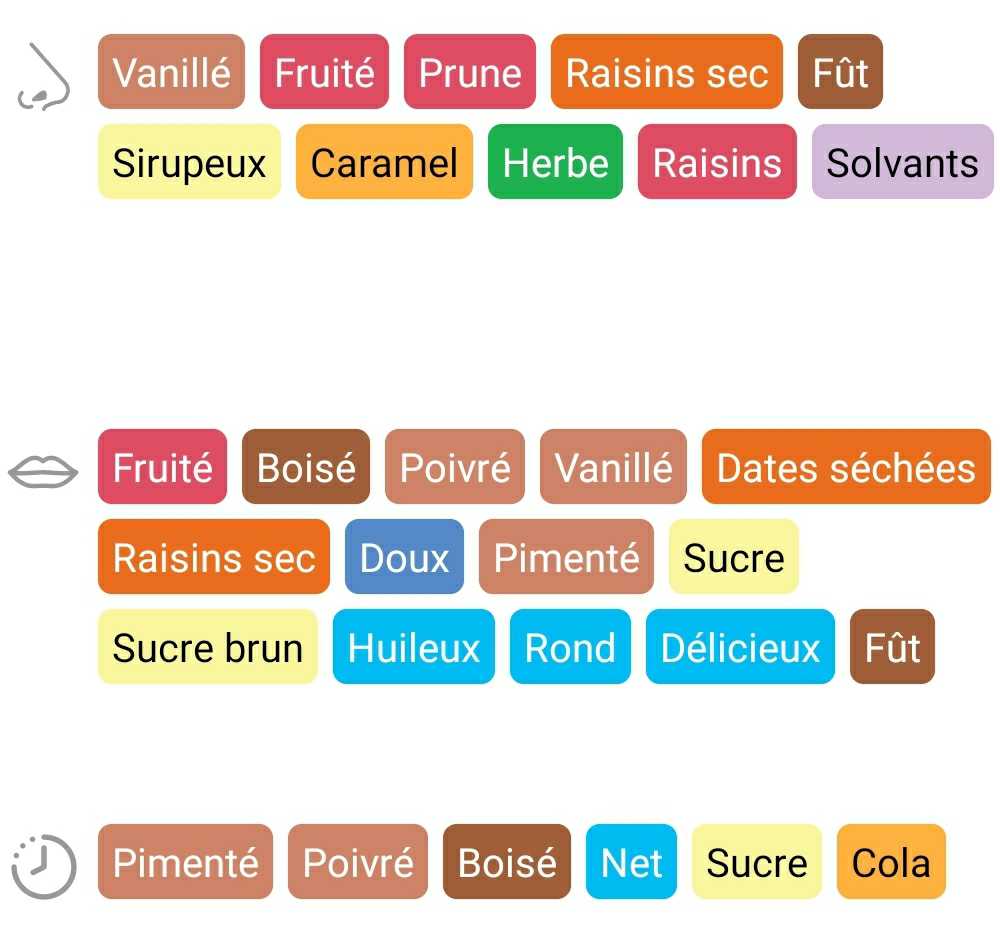
Task: Choose the Caramel tag
Action: (384, 162)
